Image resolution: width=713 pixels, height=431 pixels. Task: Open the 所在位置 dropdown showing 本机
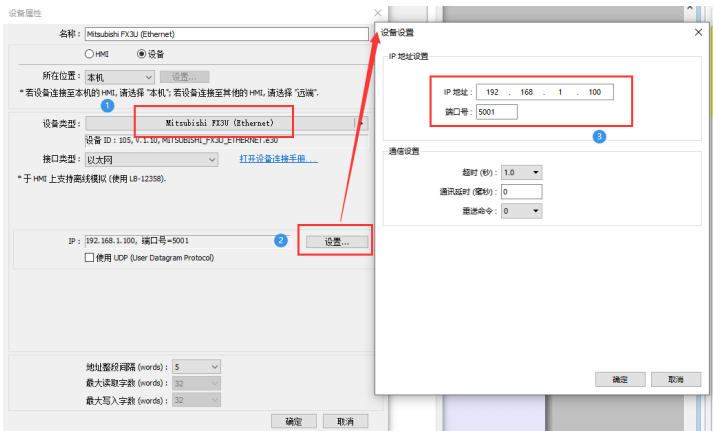click(120, 77)
